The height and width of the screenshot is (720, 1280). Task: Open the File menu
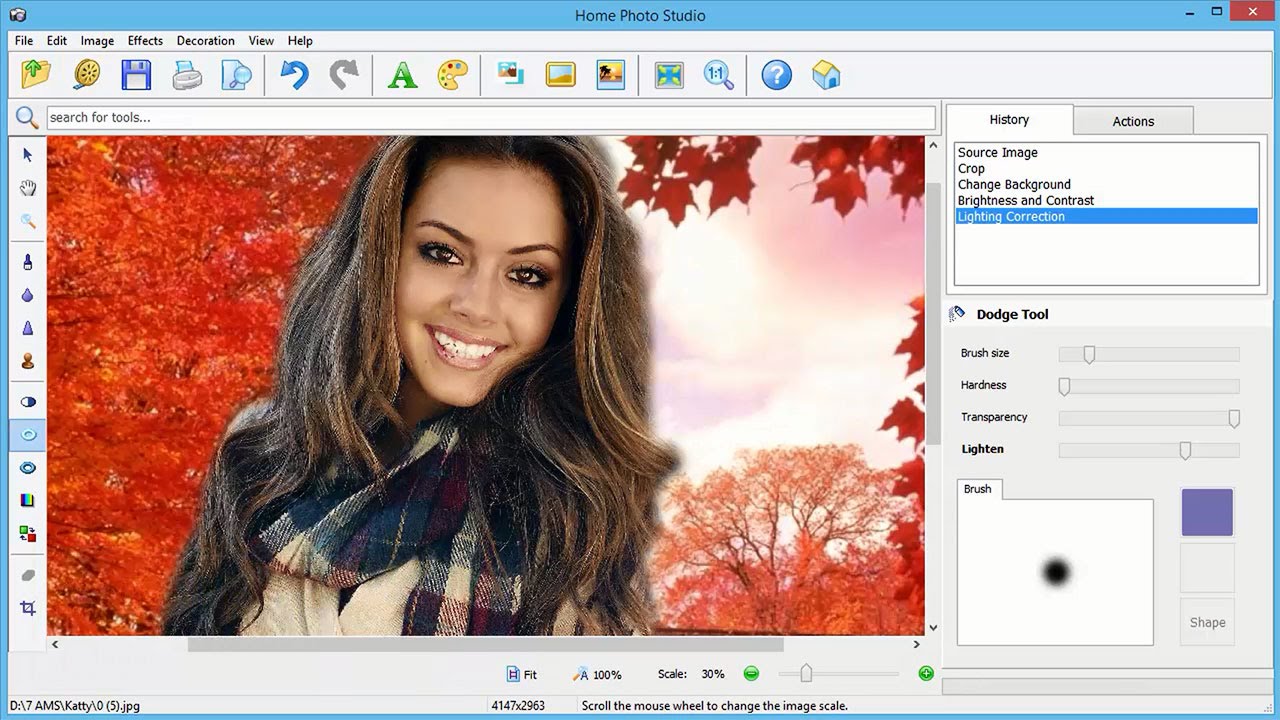click(x=24, y=41)
